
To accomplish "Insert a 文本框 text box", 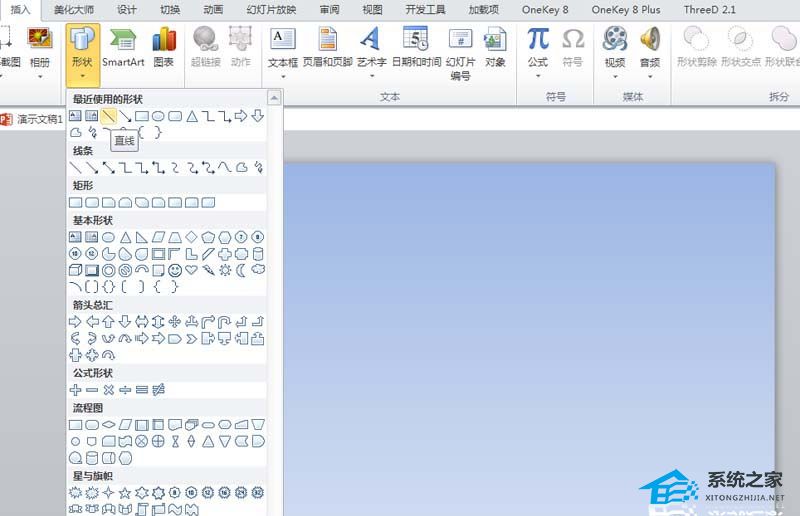I will coord(283,53).
